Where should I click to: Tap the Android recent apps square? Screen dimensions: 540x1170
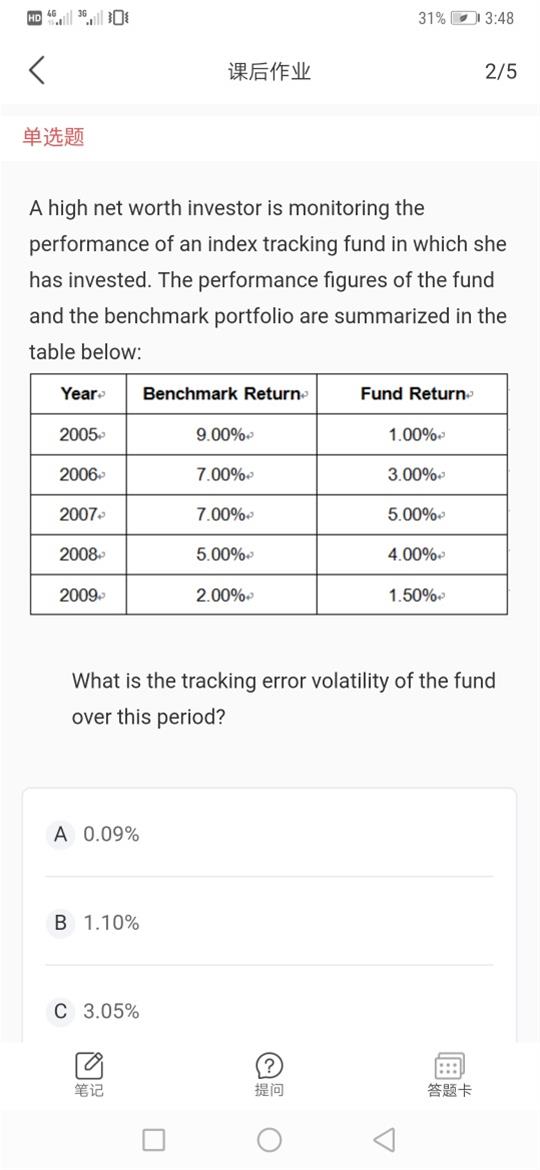(154, 1139)
